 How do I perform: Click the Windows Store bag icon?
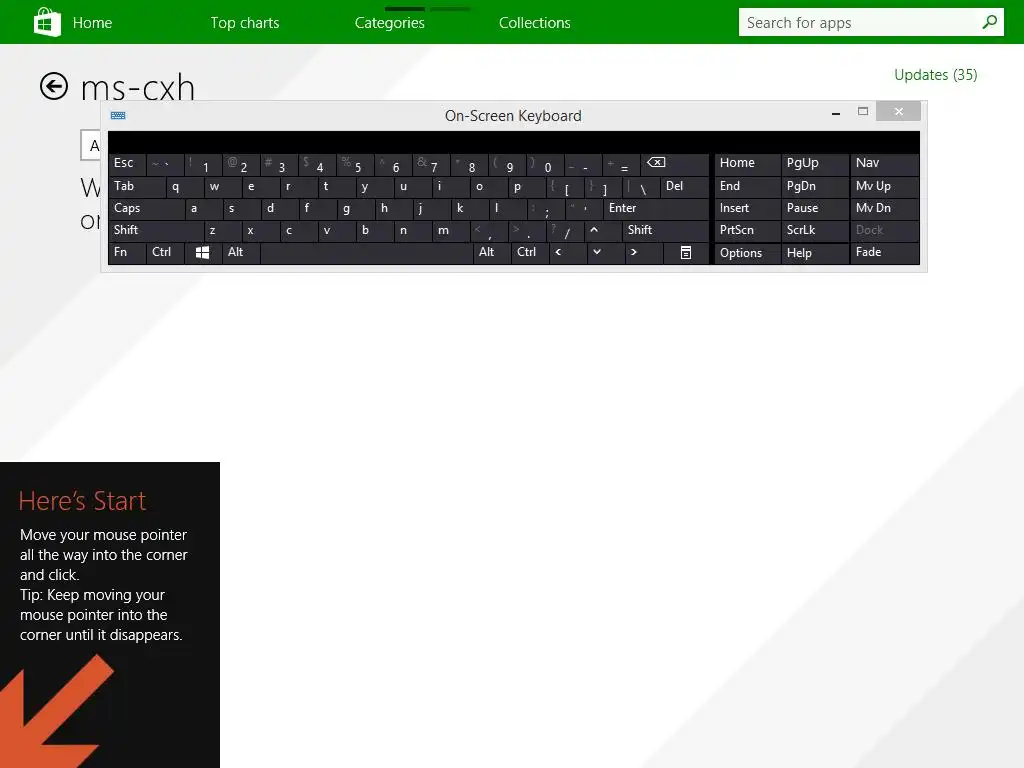(x=46, y=22)
